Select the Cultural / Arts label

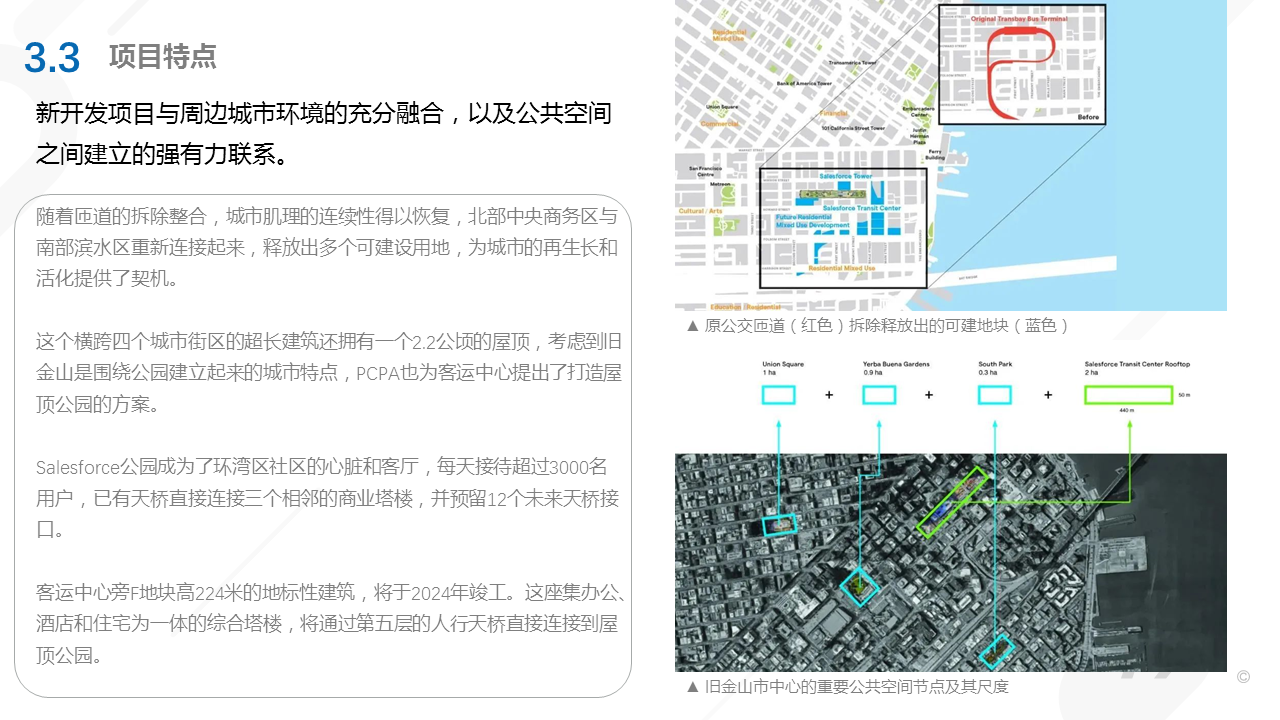pyautogui.click(x=700, y=211)
